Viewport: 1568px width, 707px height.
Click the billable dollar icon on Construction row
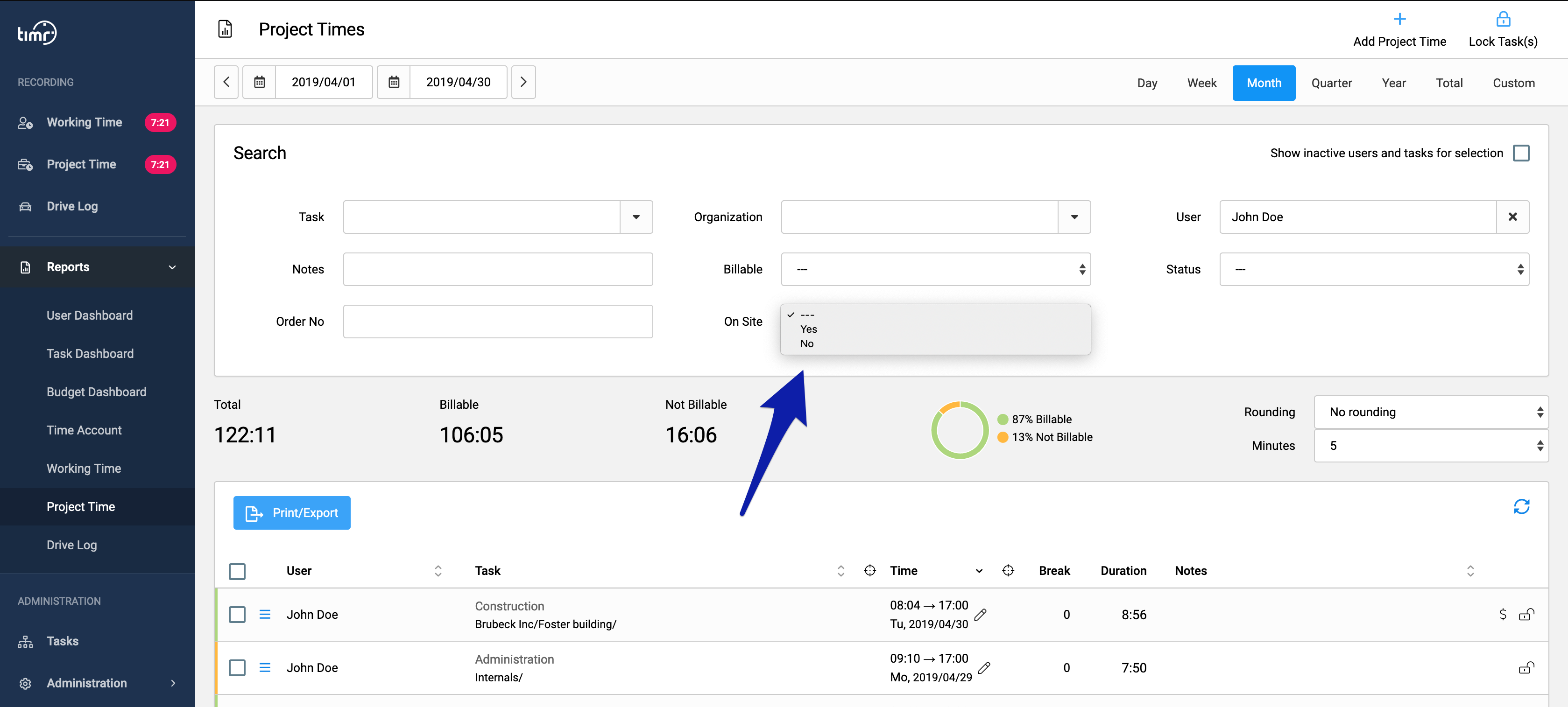click(x=1502, y=614)
